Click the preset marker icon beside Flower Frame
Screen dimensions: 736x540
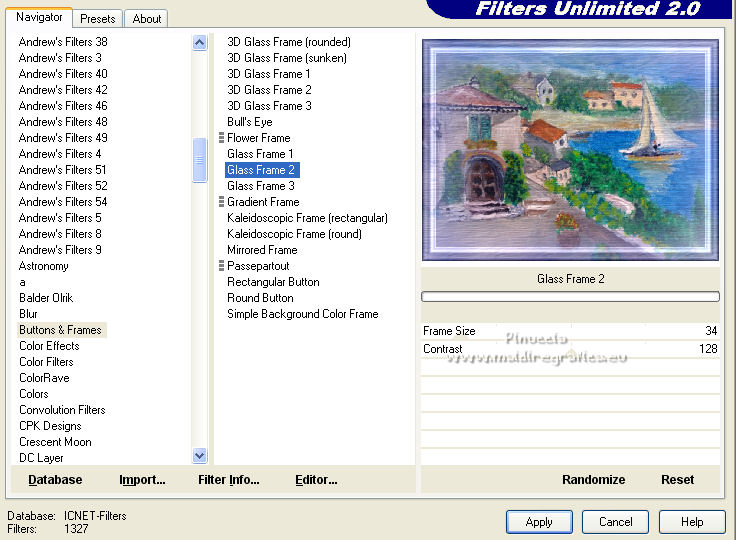coord(221,138)
